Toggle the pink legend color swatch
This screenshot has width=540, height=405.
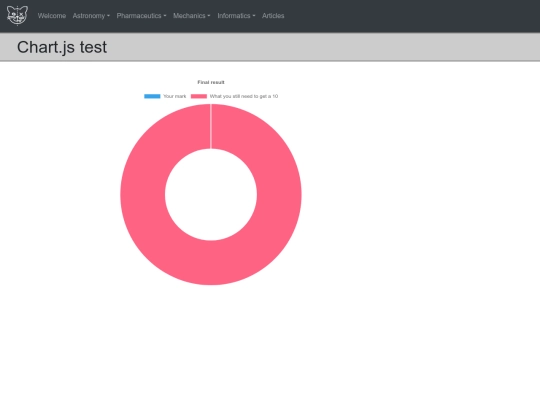(x=199, y=96)
